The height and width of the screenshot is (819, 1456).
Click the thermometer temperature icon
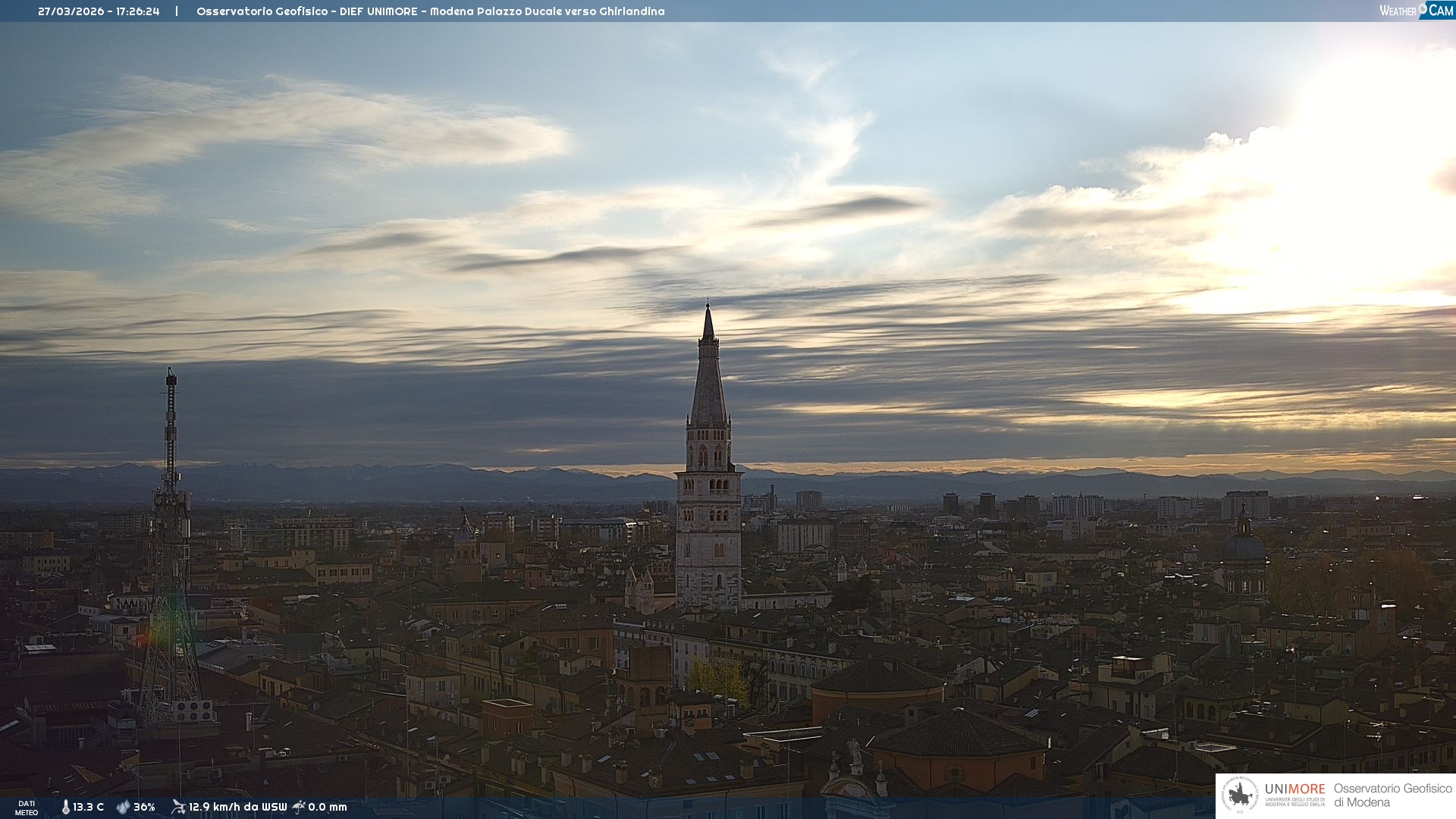click(x=65, y=808)
